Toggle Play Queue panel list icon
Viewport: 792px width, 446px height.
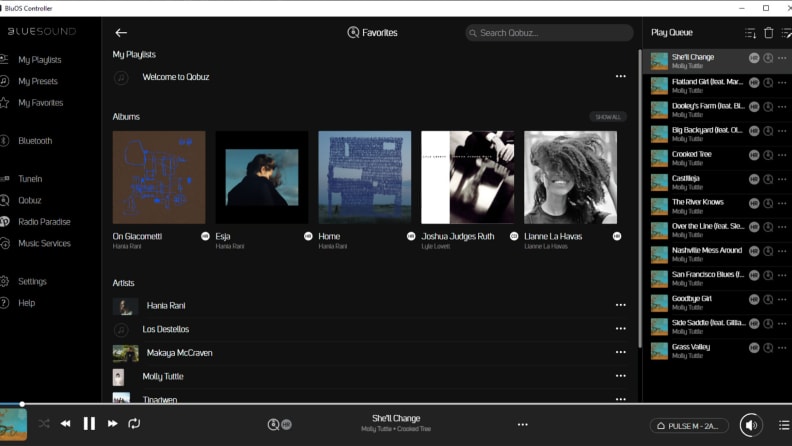(784, 425)
